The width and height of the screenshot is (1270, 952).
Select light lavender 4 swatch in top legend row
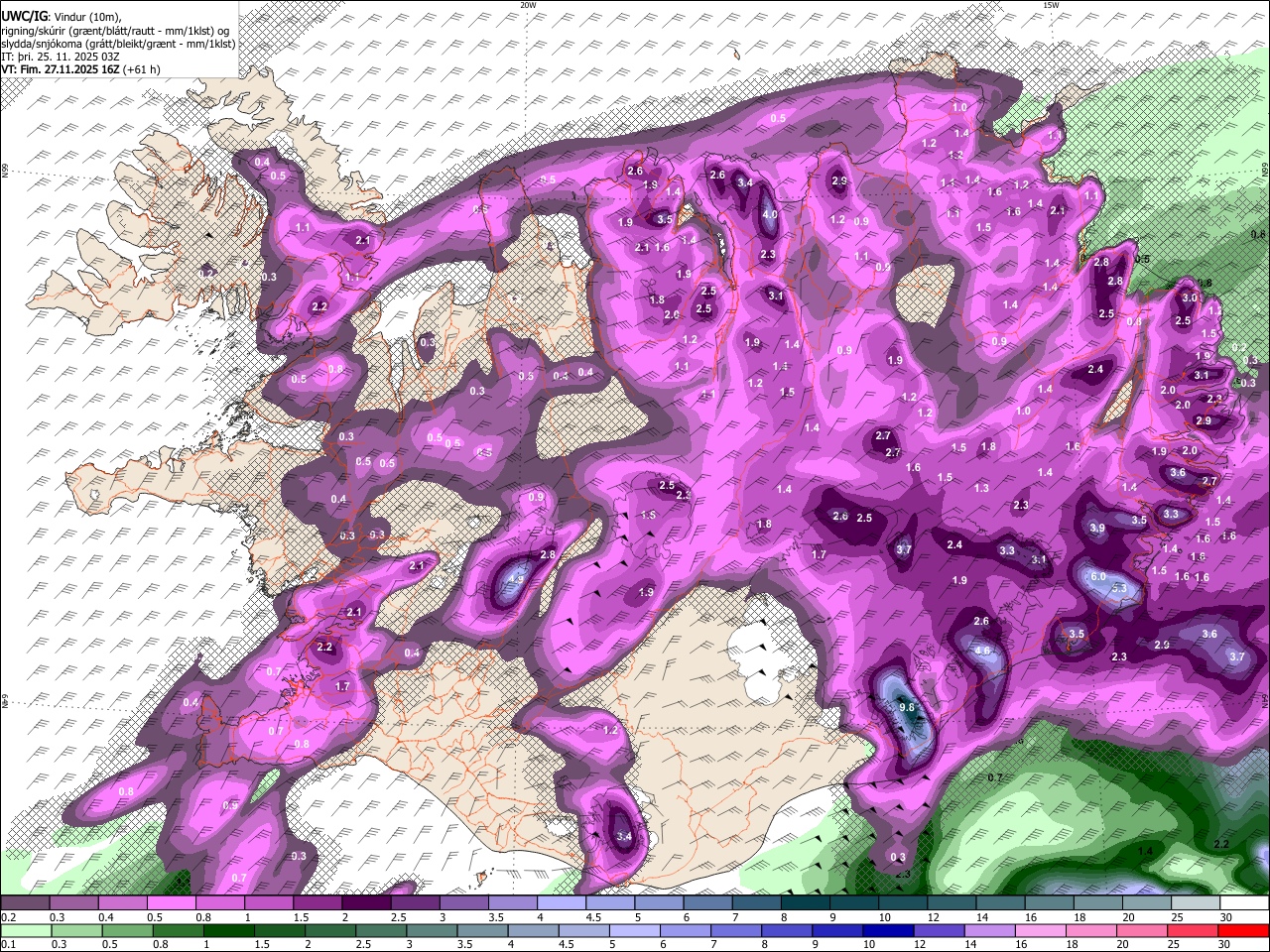[x=562, y=903]
